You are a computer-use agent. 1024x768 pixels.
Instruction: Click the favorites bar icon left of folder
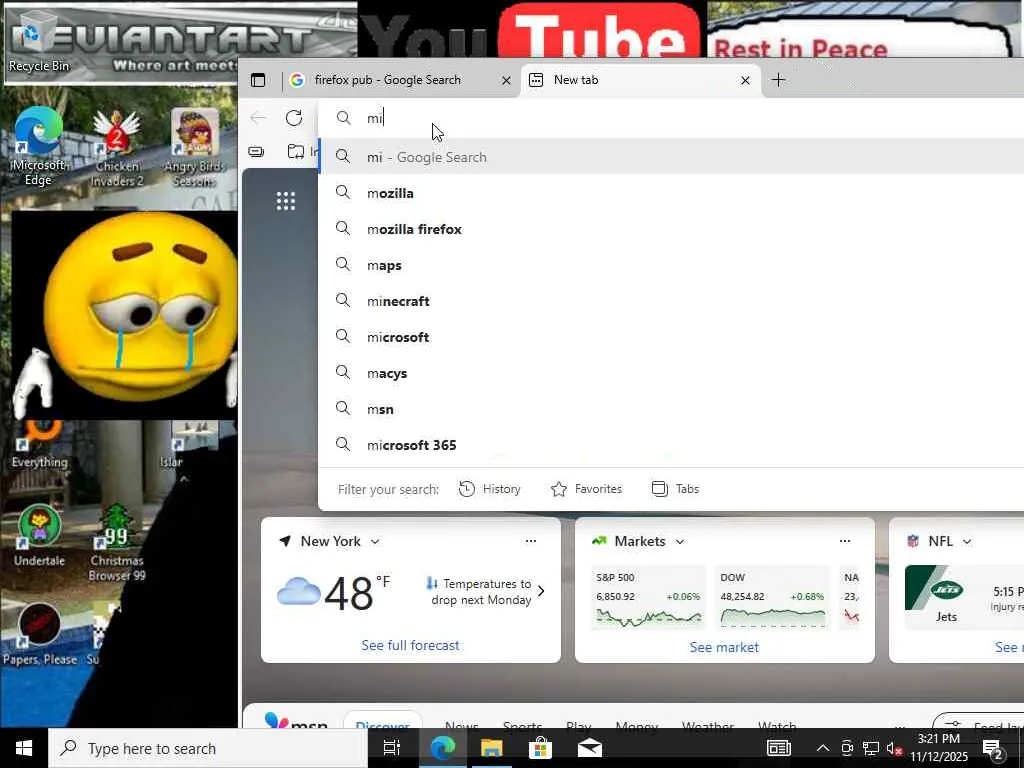[257, 152]
